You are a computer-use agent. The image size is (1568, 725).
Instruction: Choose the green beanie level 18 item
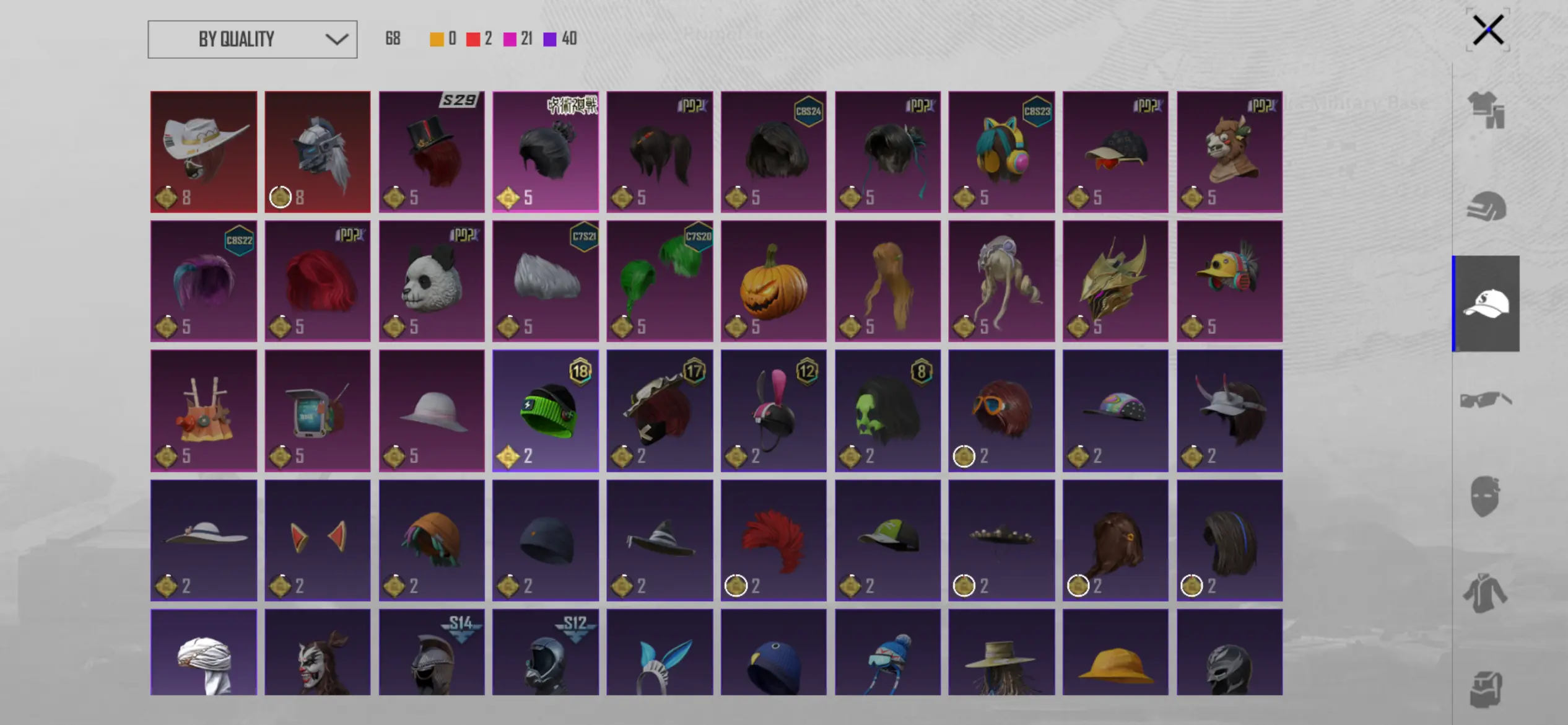pyautogui.click(x=546, y=411)
